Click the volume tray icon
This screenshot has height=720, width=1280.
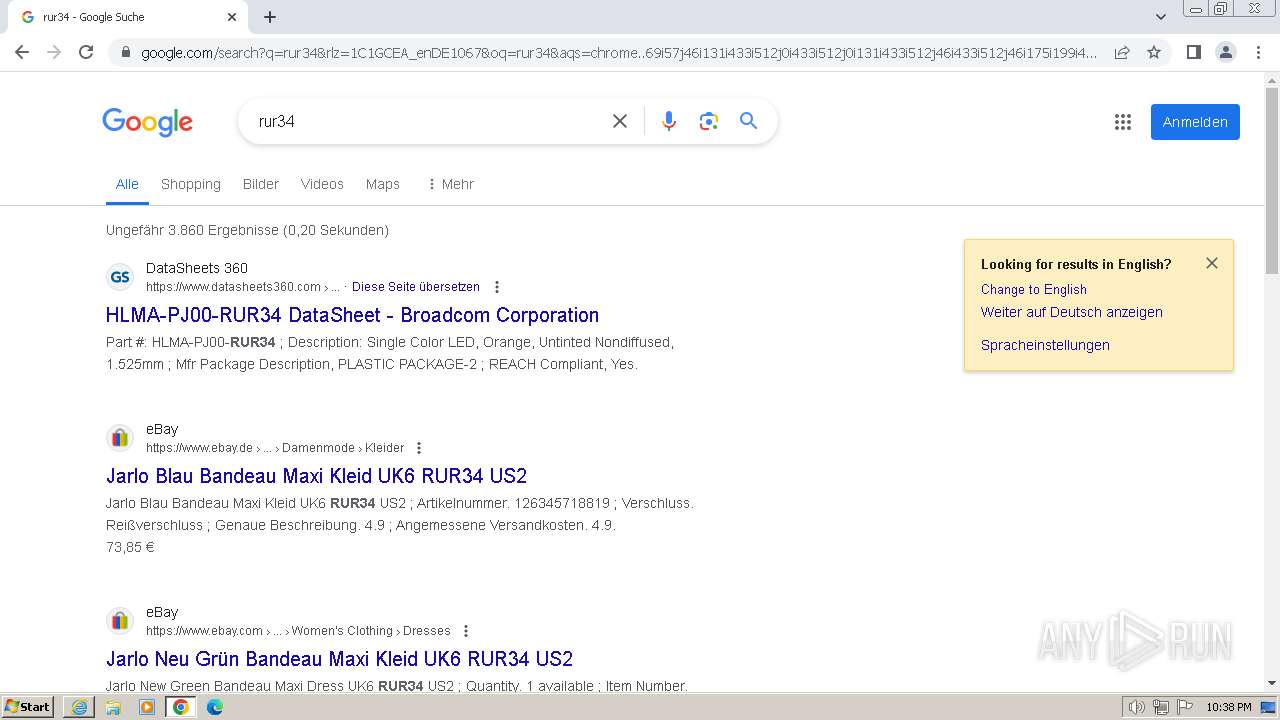(x=1137, y=707)
